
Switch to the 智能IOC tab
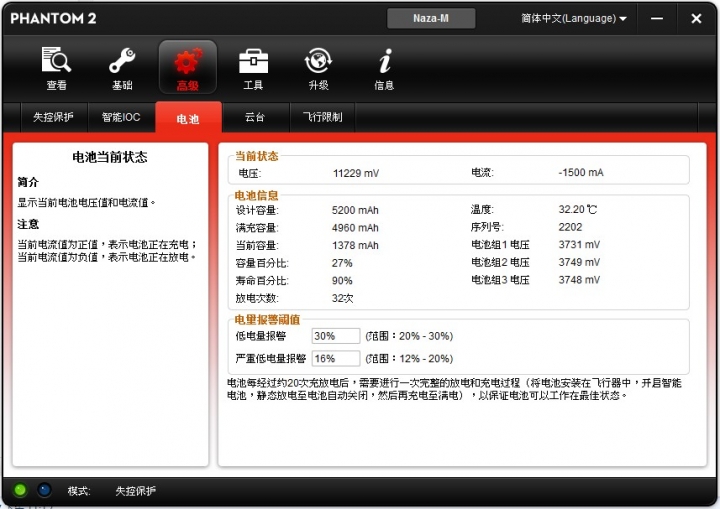pos(121,117)
